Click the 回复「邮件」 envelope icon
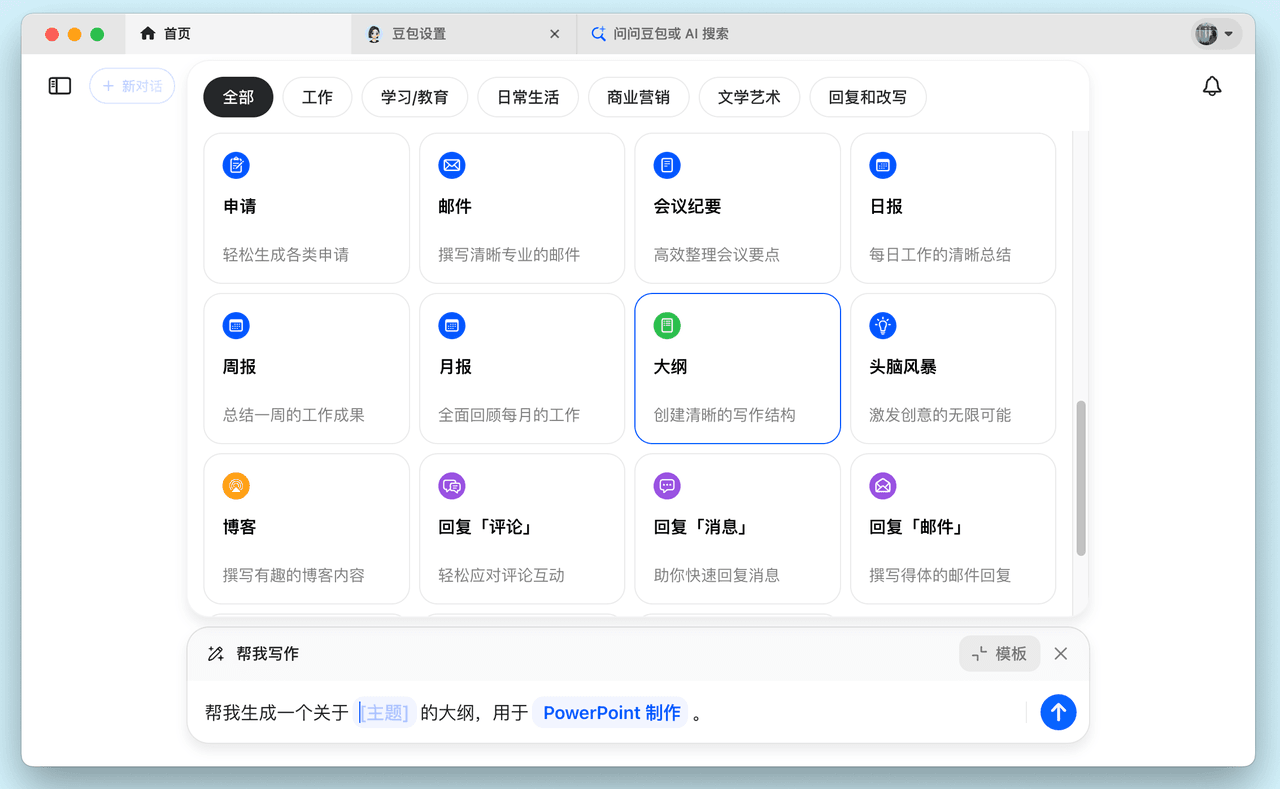The height and width of the screenshot is (789, 1280). pos(883,486)
